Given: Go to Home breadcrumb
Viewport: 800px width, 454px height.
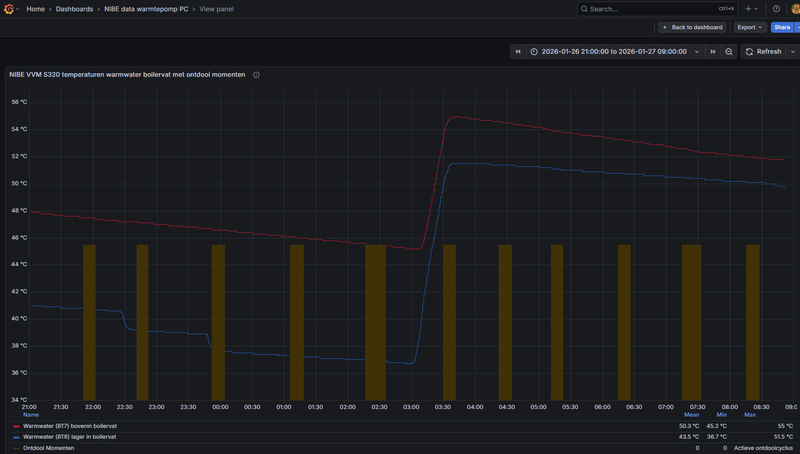Looking at the screenshot, I should pyautogui.click(x=36, y=9).
